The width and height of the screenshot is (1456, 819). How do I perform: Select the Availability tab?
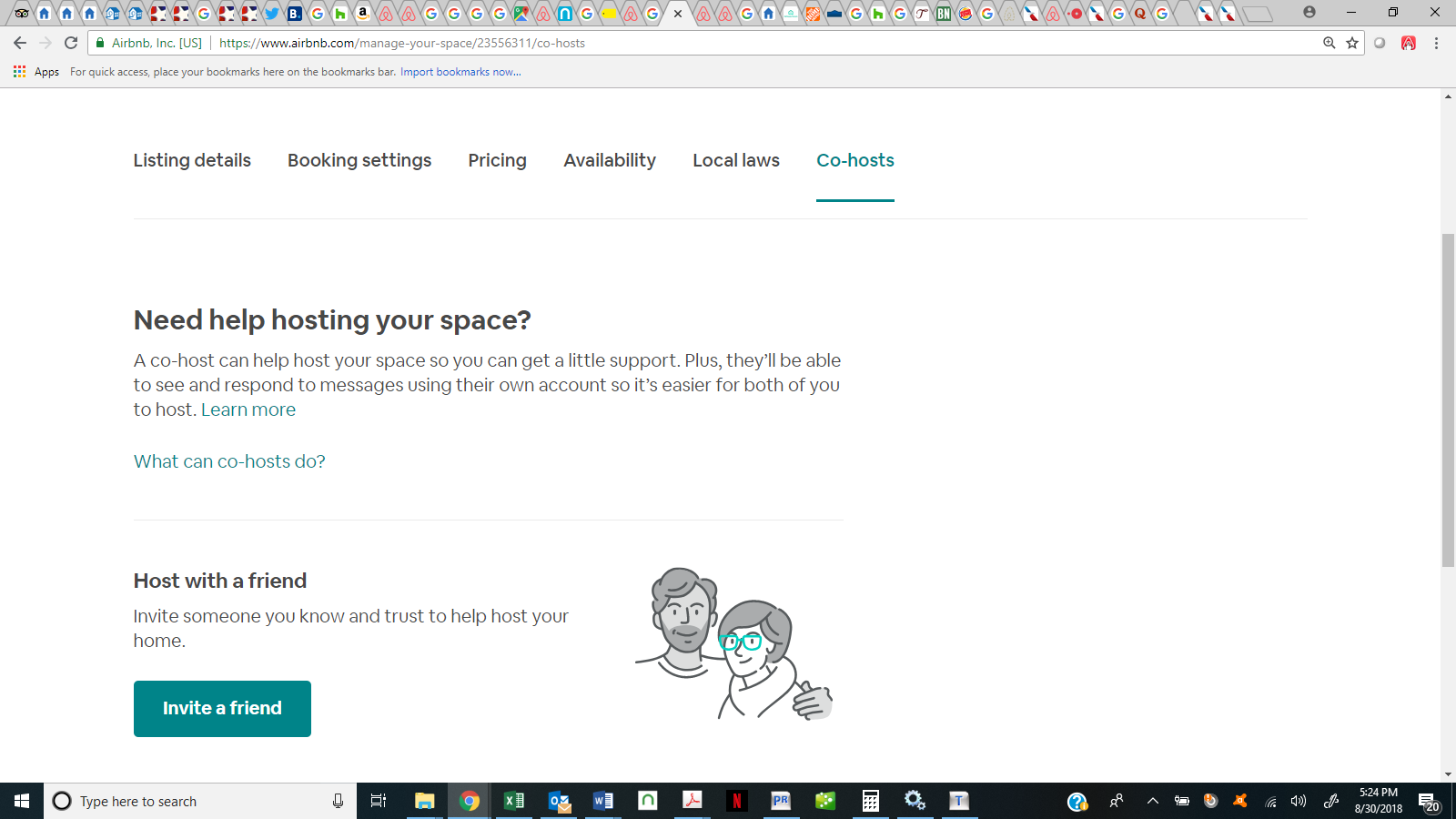click(610, 160)
